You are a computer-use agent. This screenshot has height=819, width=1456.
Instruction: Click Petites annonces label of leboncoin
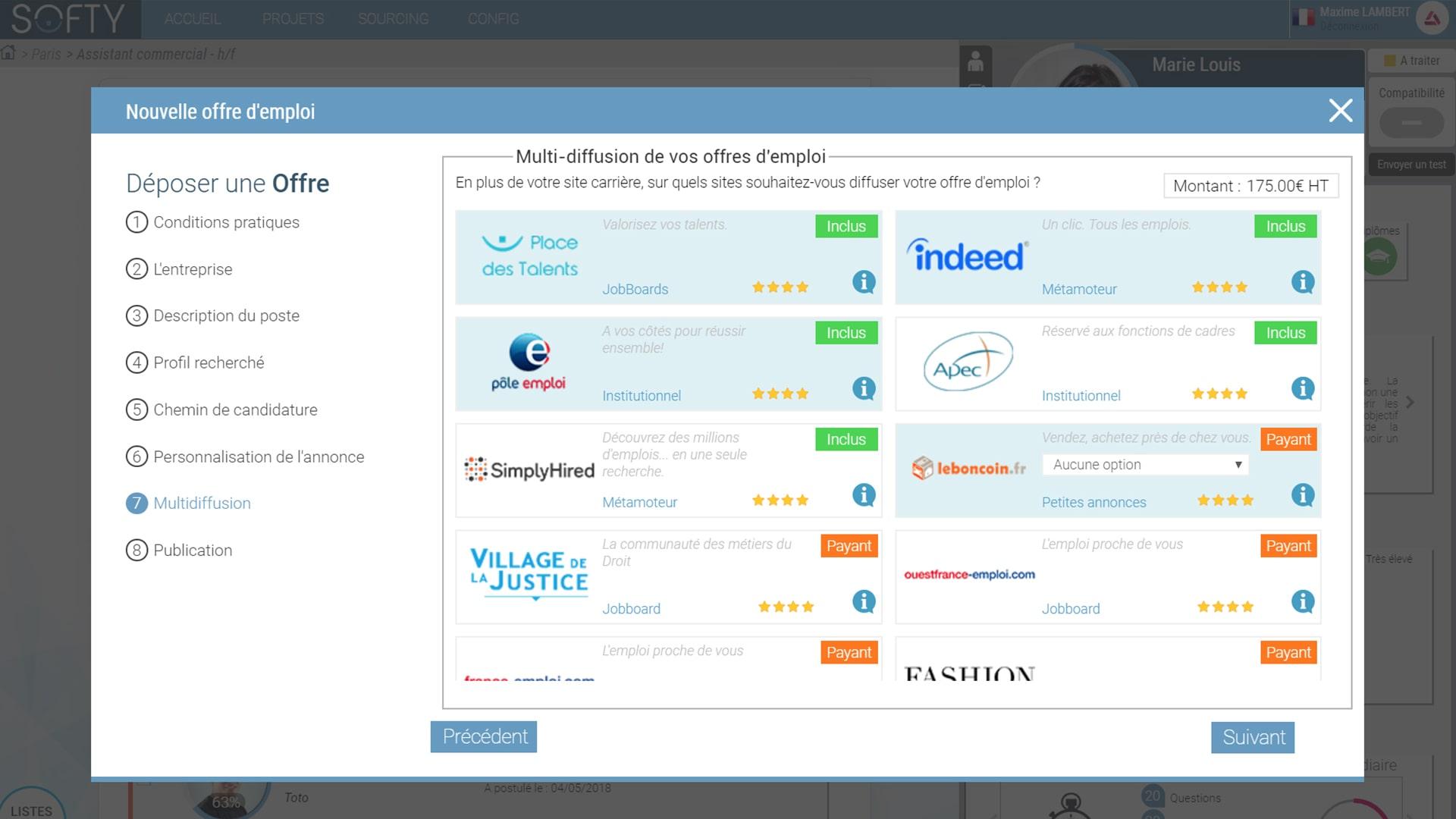click(1094, 502)
